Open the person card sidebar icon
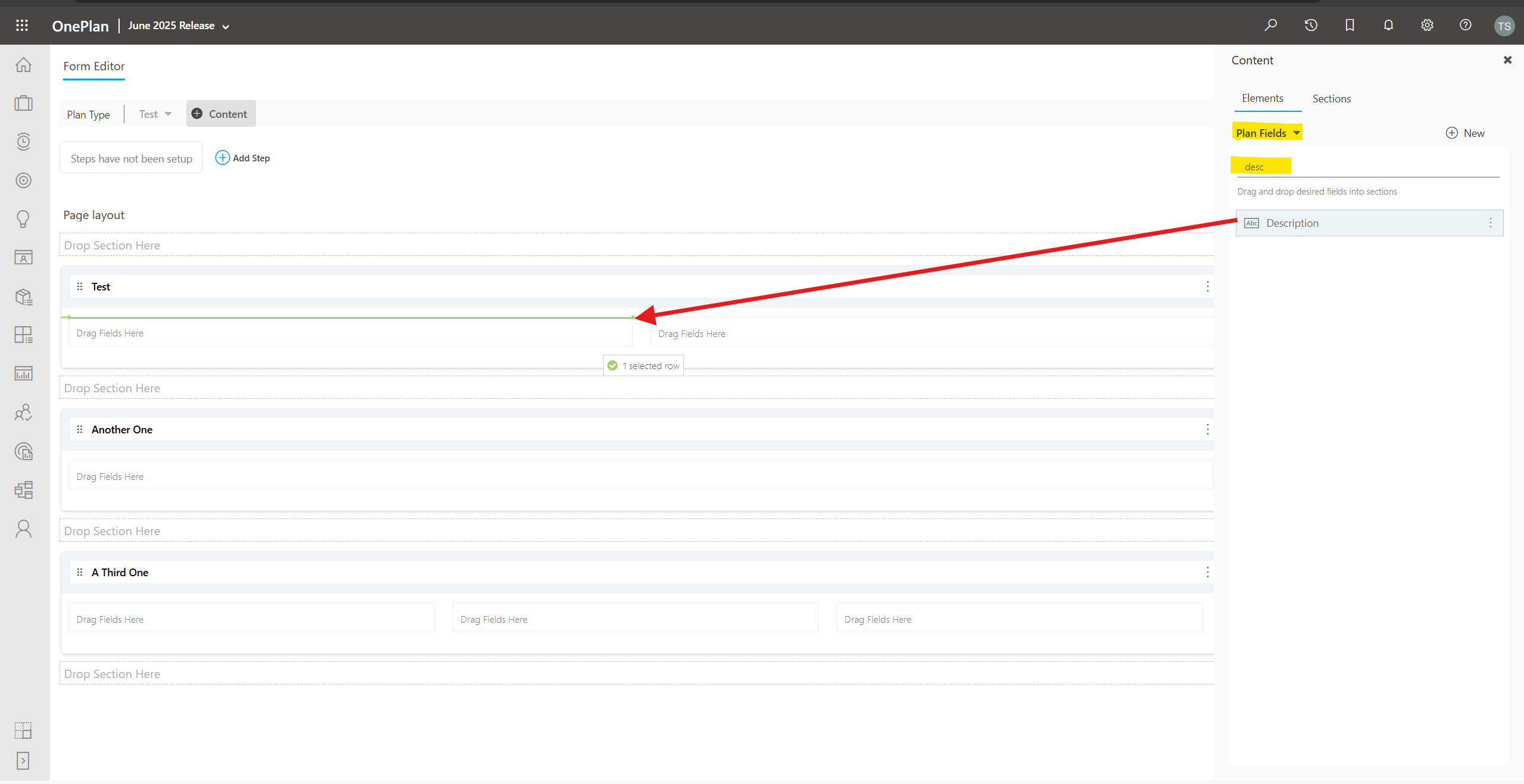Screen dimensions: 1524x784 tap(23, 257)
